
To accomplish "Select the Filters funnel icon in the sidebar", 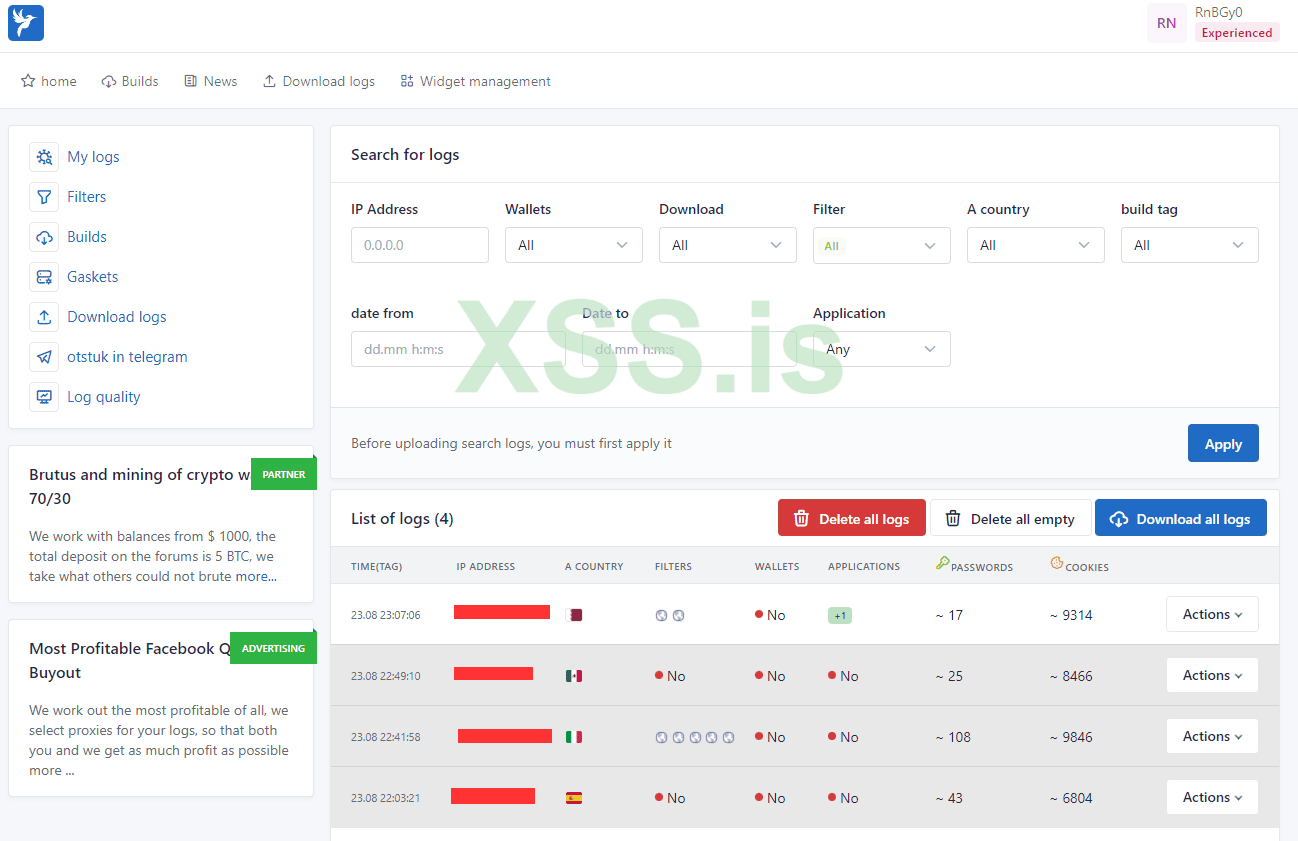I will click(x=44, y=197).
